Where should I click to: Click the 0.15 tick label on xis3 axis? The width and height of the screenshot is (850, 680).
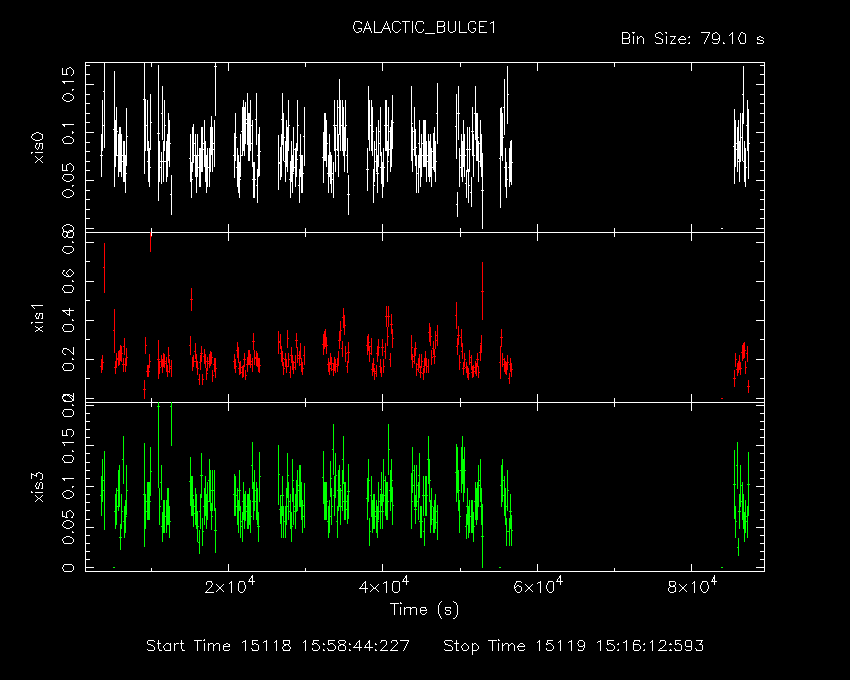coord(68,446)
